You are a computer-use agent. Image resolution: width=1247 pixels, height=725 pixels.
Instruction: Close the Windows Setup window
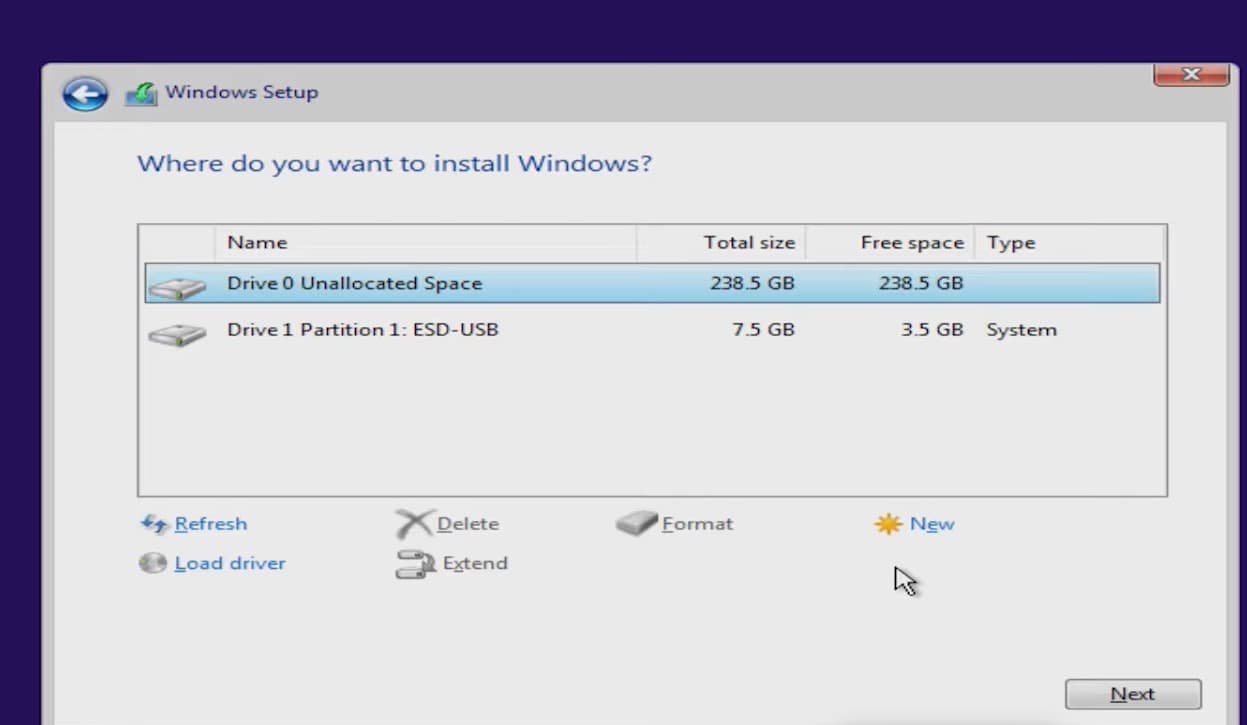[x=1190, y=75]
